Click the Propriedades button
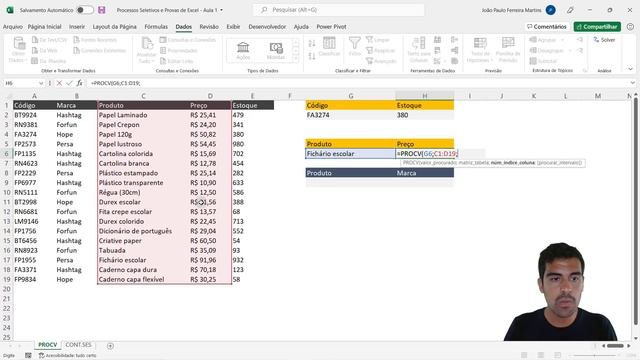 (179, 51)
